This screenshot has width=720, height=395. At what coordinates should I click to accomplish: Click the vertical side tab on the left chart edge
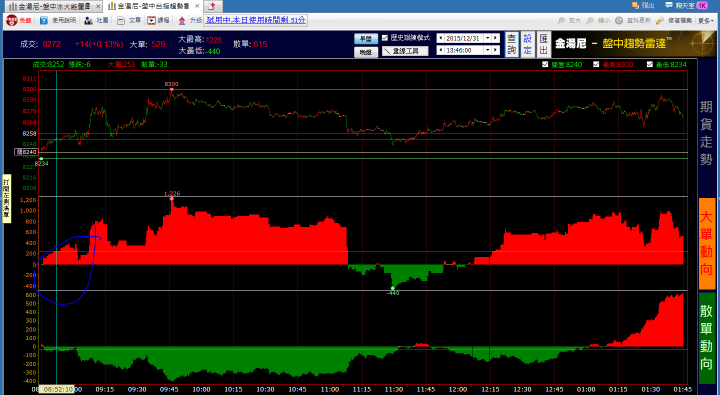pyautogui.click(x=6, y=198)
